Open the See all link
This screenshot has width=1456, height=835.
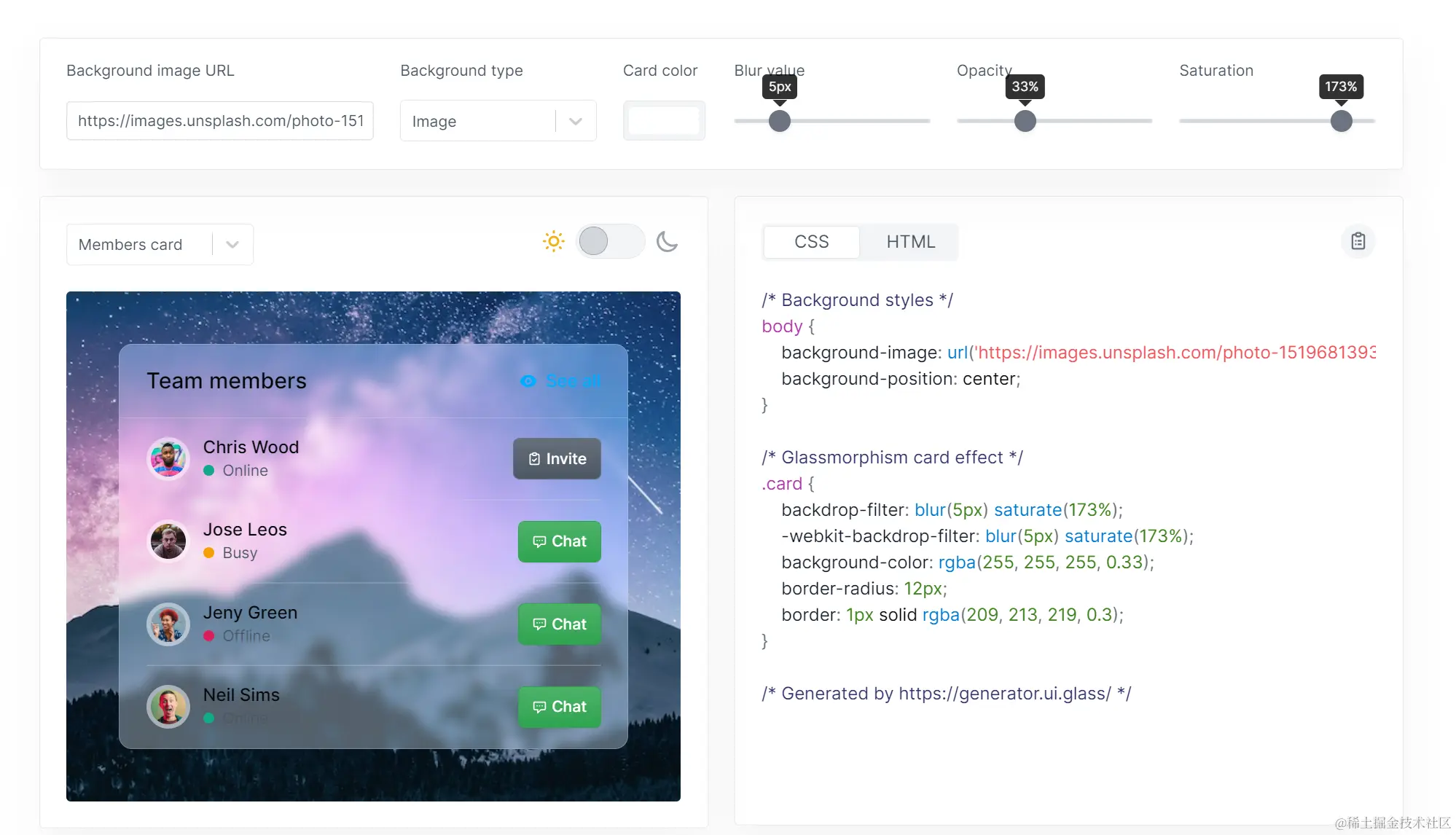pos(574,381)
